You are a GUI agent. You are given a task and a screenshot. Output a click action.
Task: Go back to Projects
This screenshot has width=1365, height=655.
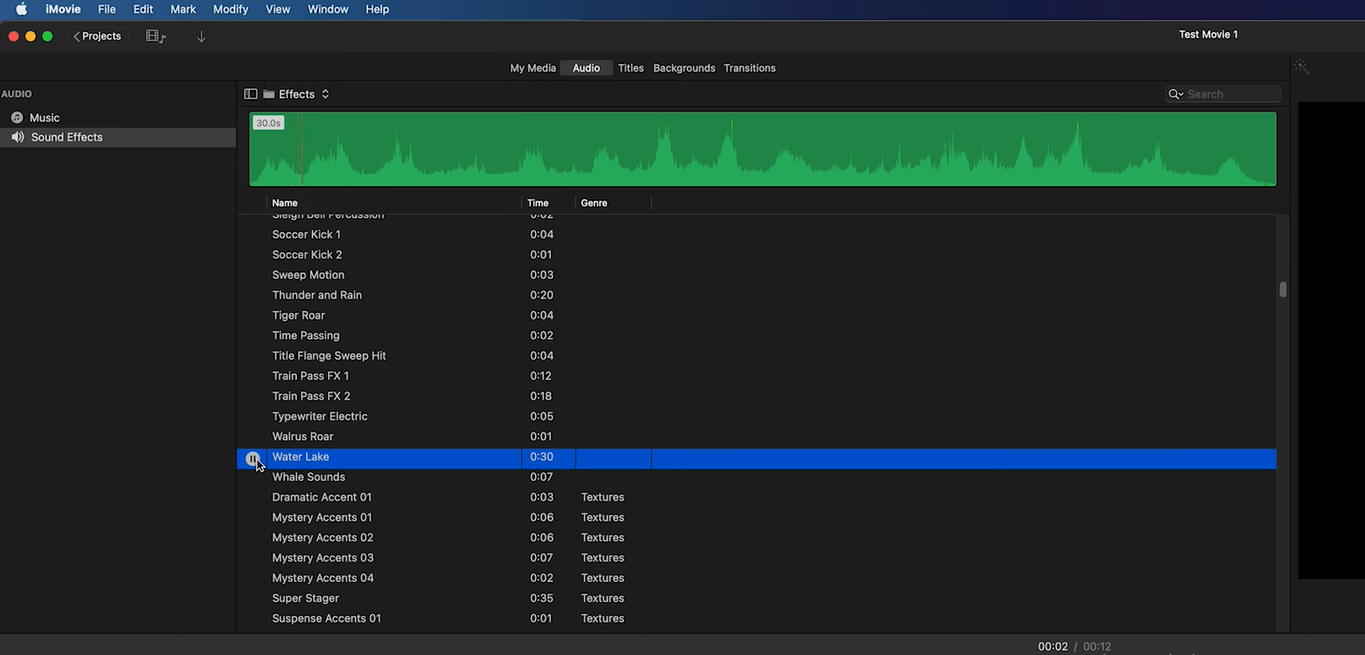click(x=97, y=36)
